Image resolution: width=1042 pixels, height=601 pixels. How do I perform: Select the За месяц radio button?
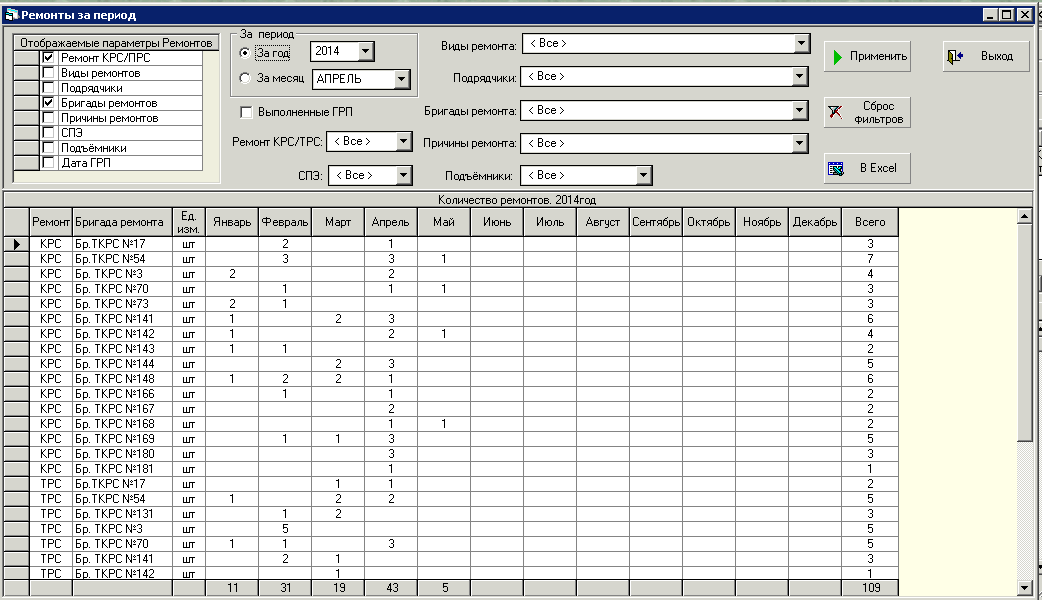[245, 78]
